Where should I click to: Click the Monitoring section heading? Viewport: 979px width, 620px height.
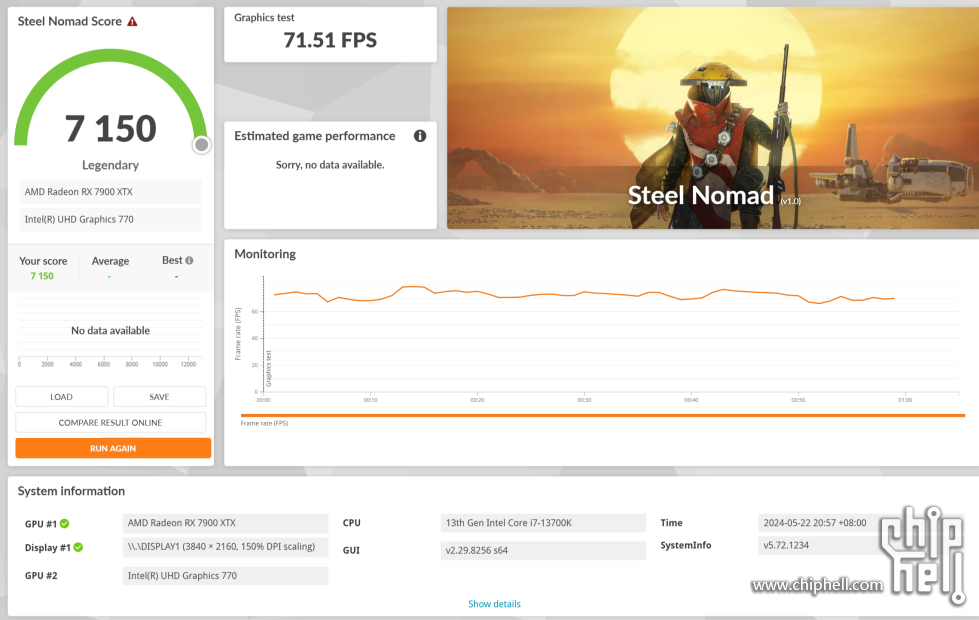[x=265, y=254]
